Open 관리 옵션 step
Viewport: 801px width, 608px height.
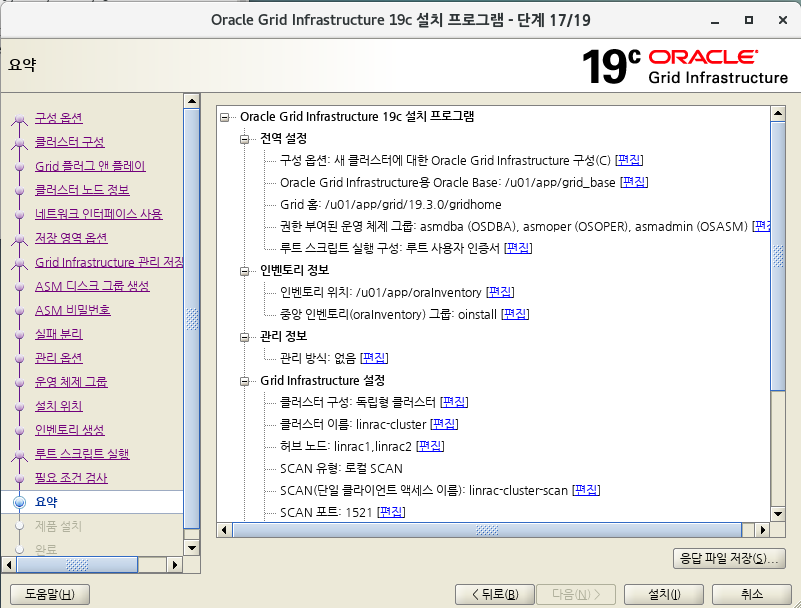(x=59, y=358)
